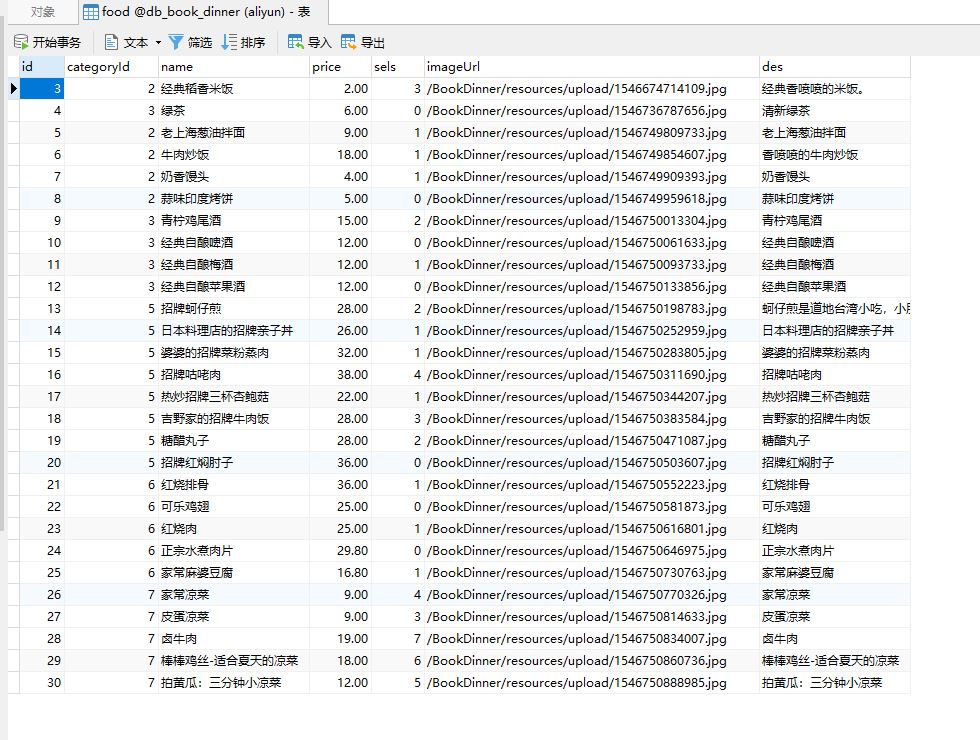980x740 pixels.
Task: Click the 导入 import icon
Action: tap(298, 41)
